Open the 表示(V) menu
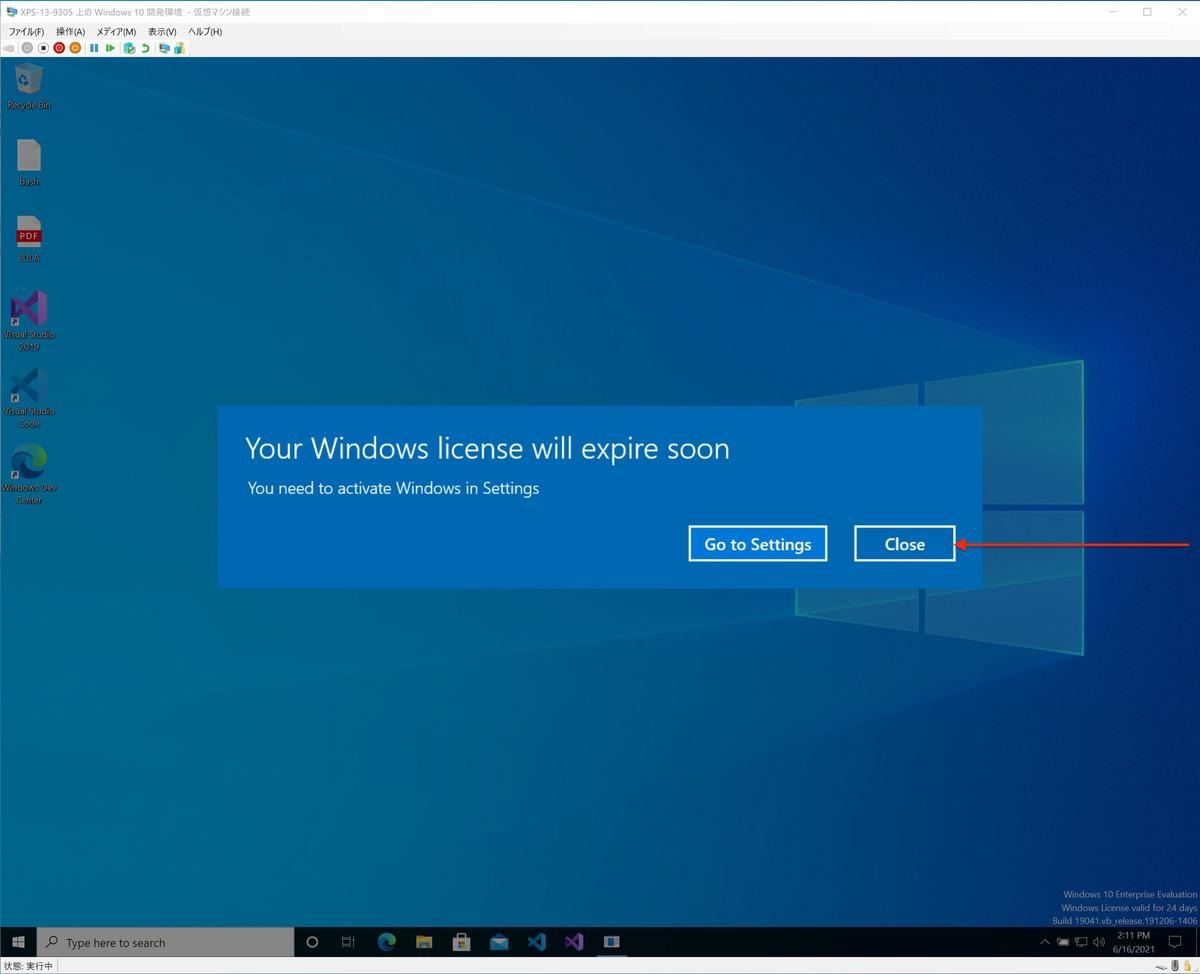This screenshot has height=974, width=1200. [162, 32]
